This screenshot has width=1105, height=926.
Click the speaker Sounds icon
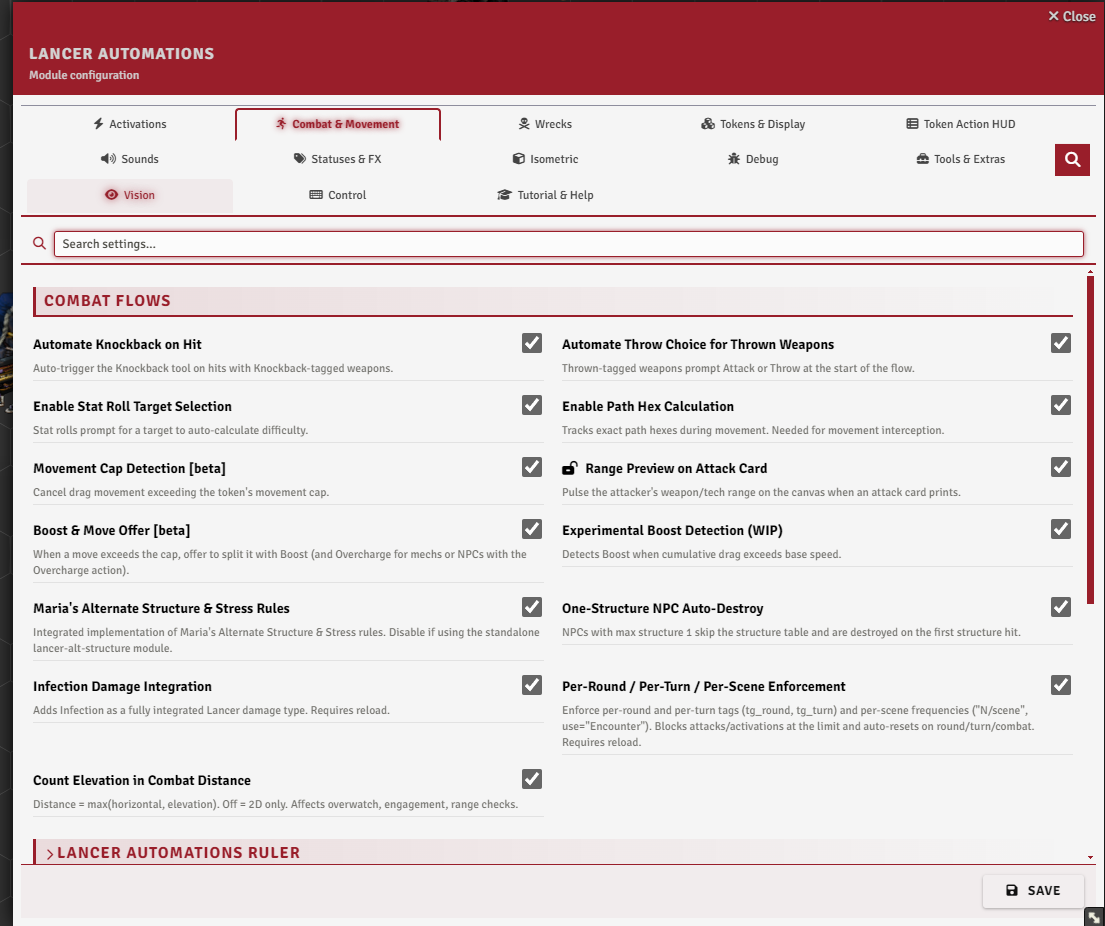point(108,159)
